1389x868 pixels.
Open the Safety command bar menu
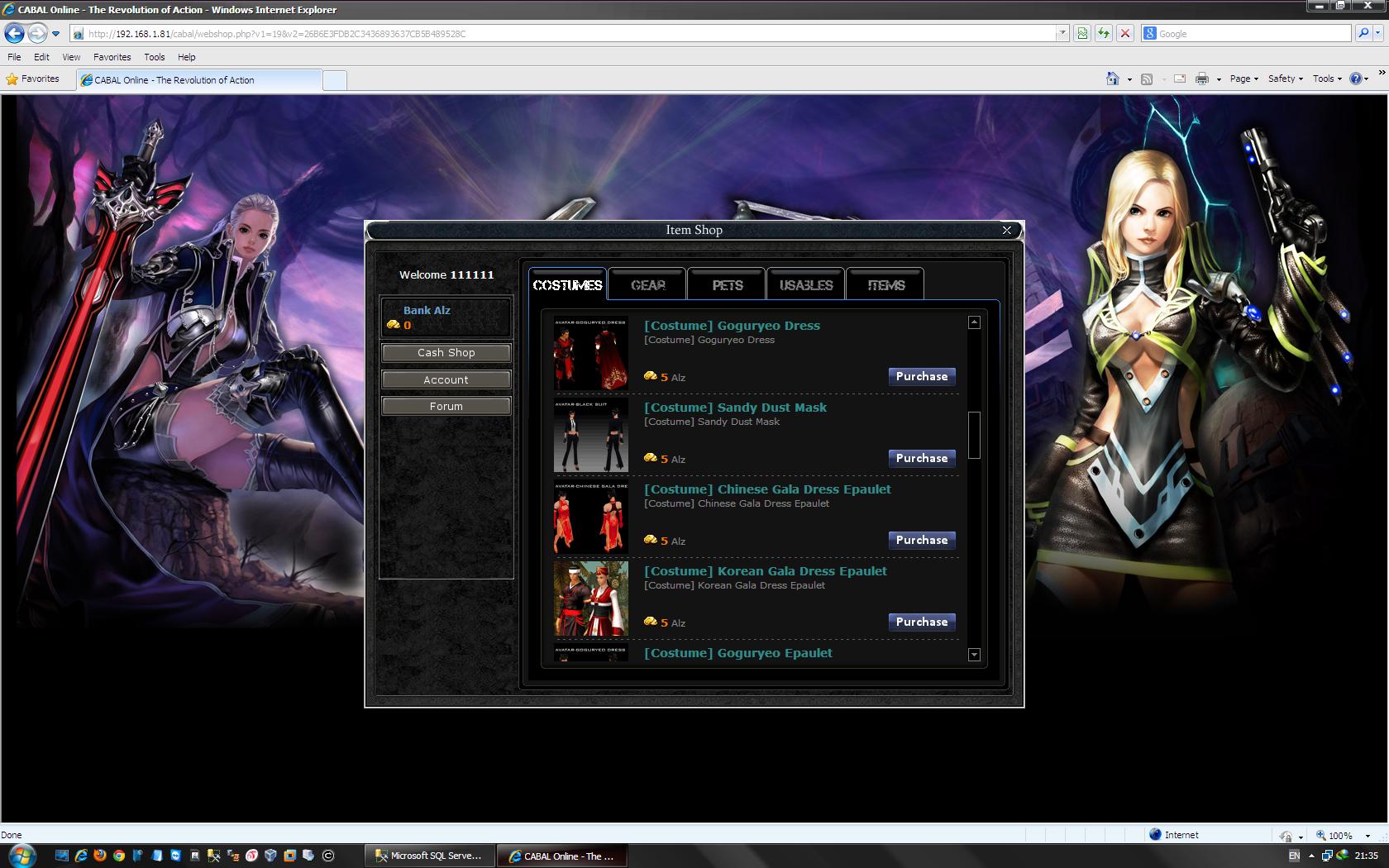coord(1286,79)
